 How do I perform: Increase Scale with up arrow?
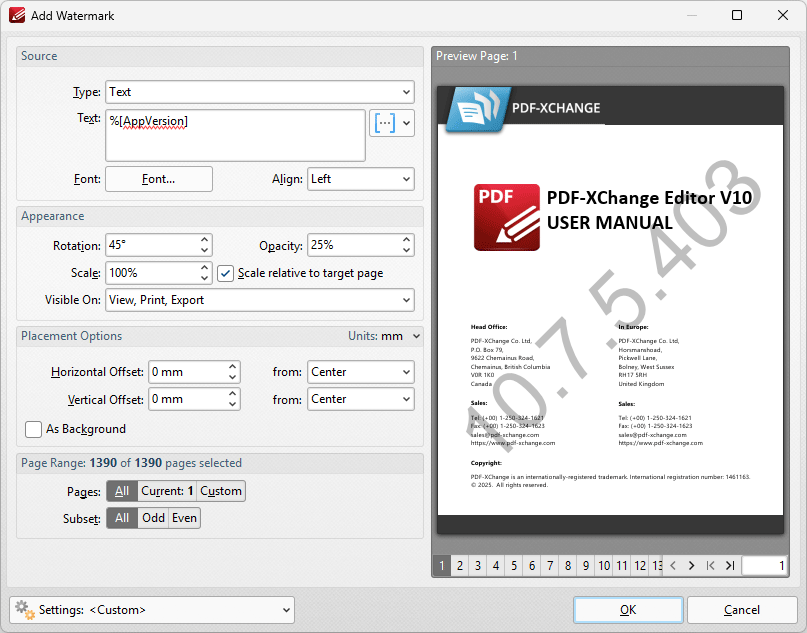click(x=204, y=267)
